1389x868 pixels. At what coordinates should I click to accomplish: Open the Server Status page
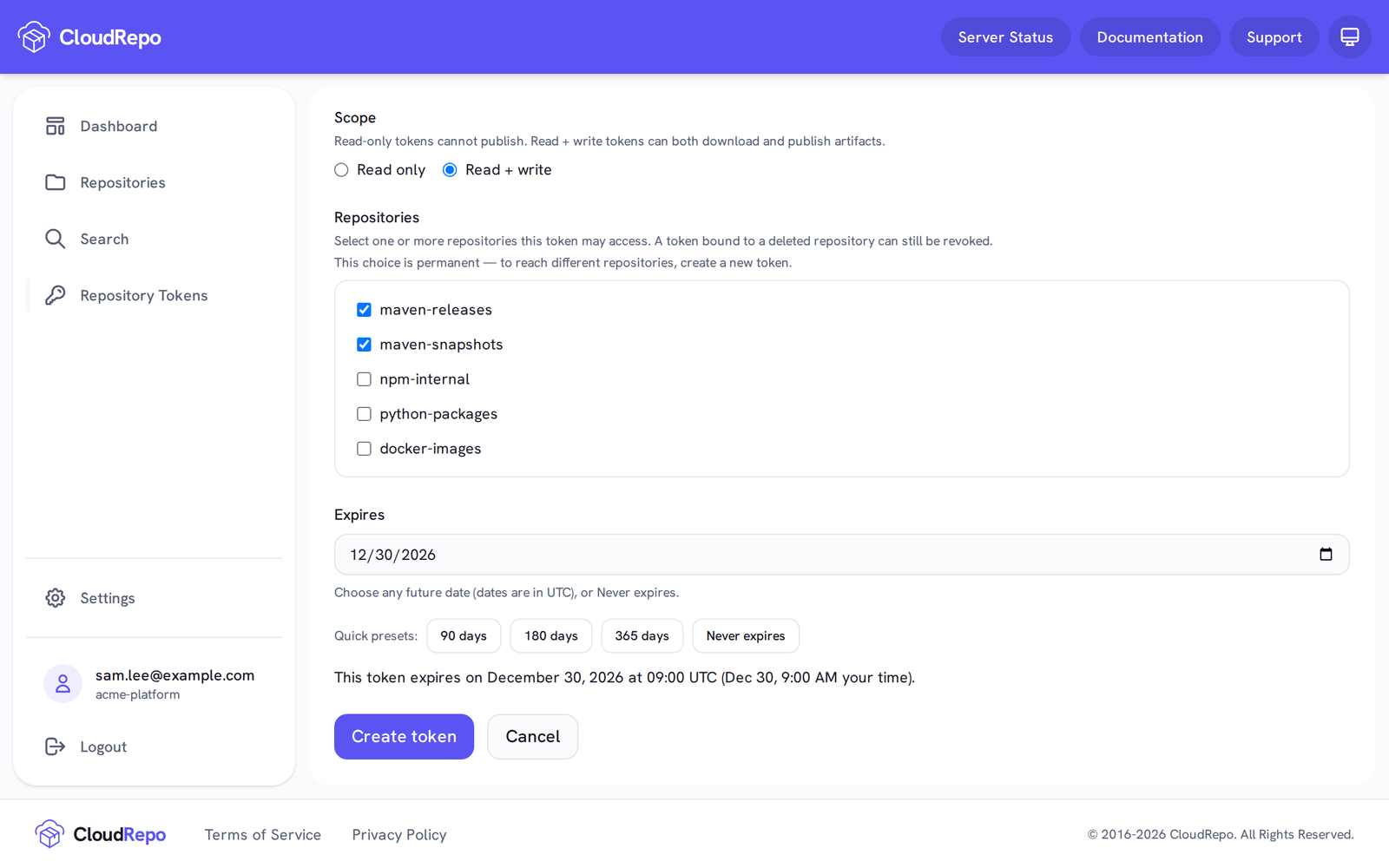pyautogui.click(x=1005, y=37)
